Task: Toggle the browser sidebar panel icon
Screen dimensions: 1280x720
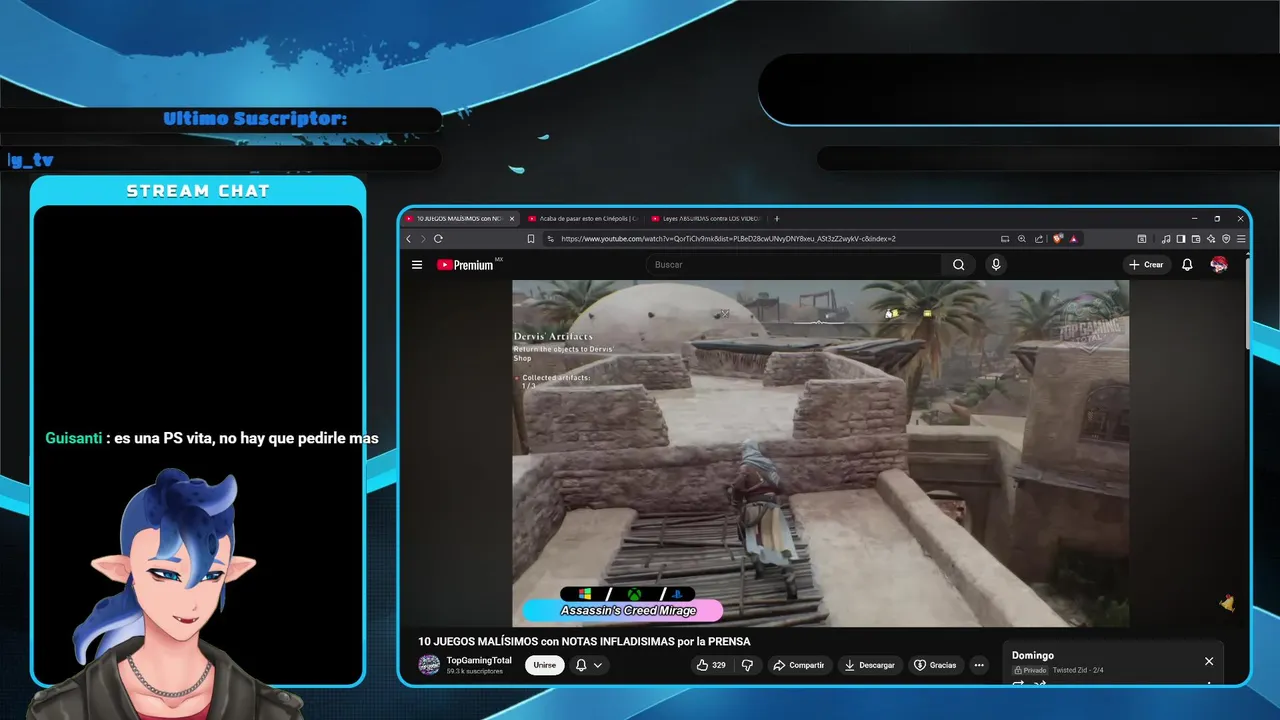Action: tap(1181, 239)
